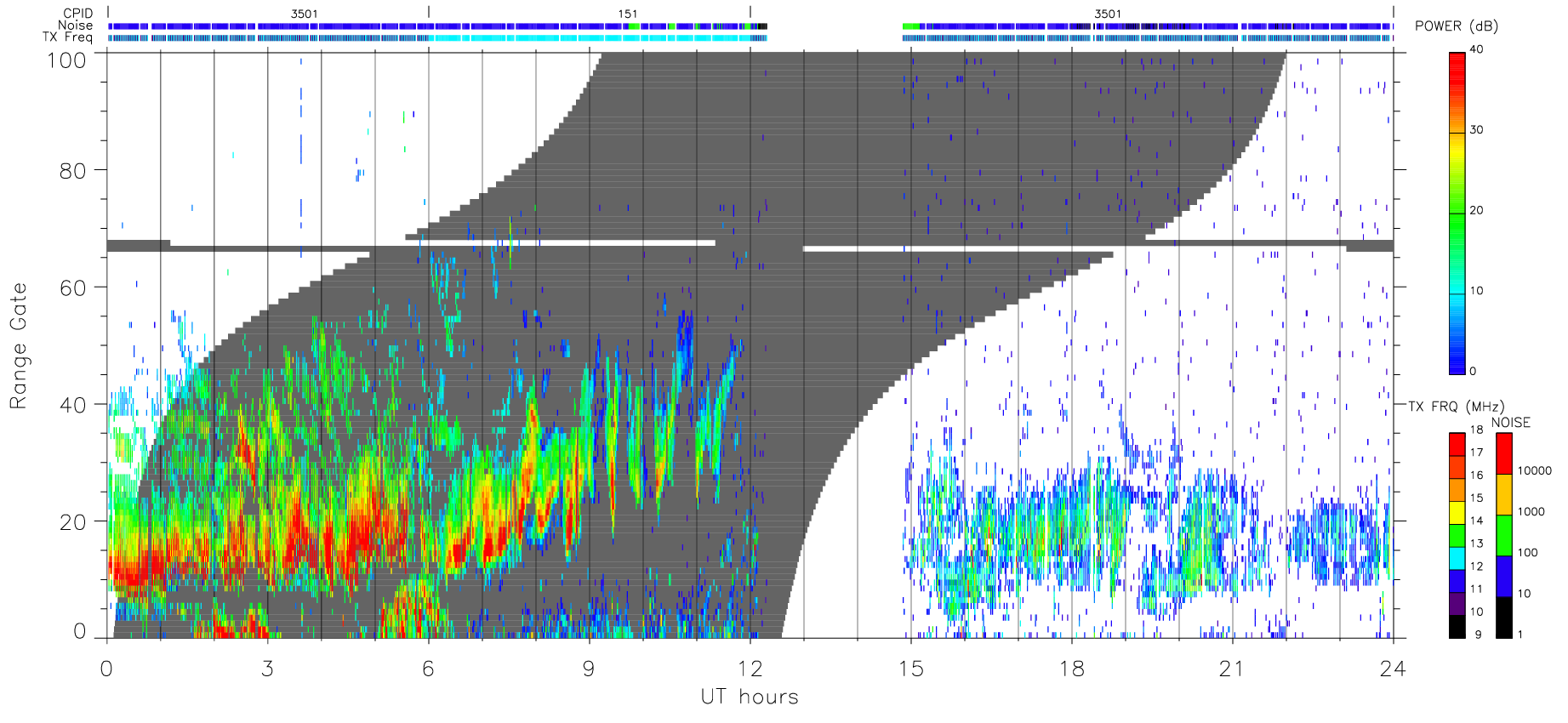The height and width of the screenshot is (723, 1568).
Task: Click power scale value 30
Action: coord(1476,130)
